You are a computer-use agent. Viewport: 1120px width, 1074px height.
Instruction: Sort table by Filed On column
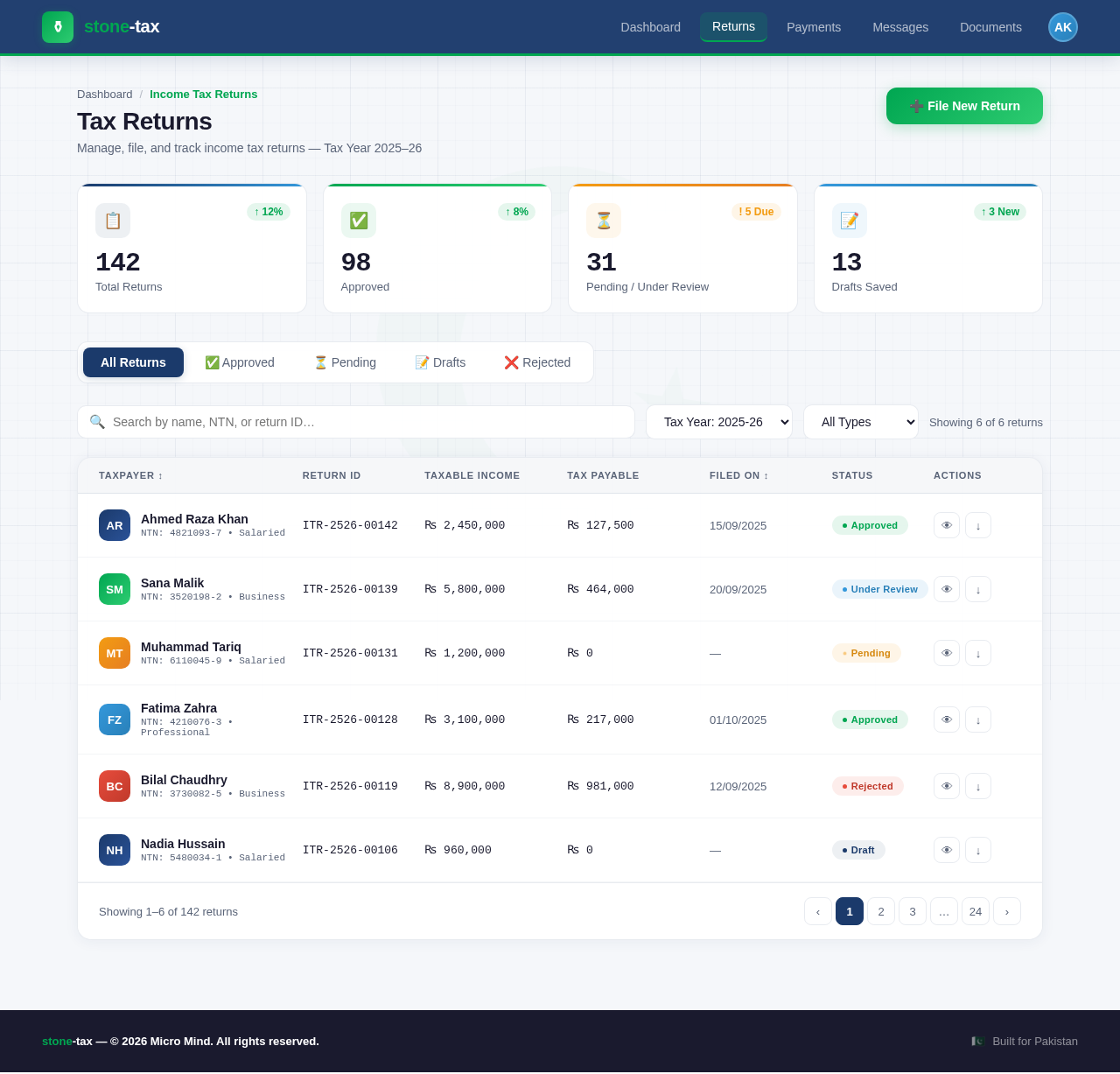[738, 475]
